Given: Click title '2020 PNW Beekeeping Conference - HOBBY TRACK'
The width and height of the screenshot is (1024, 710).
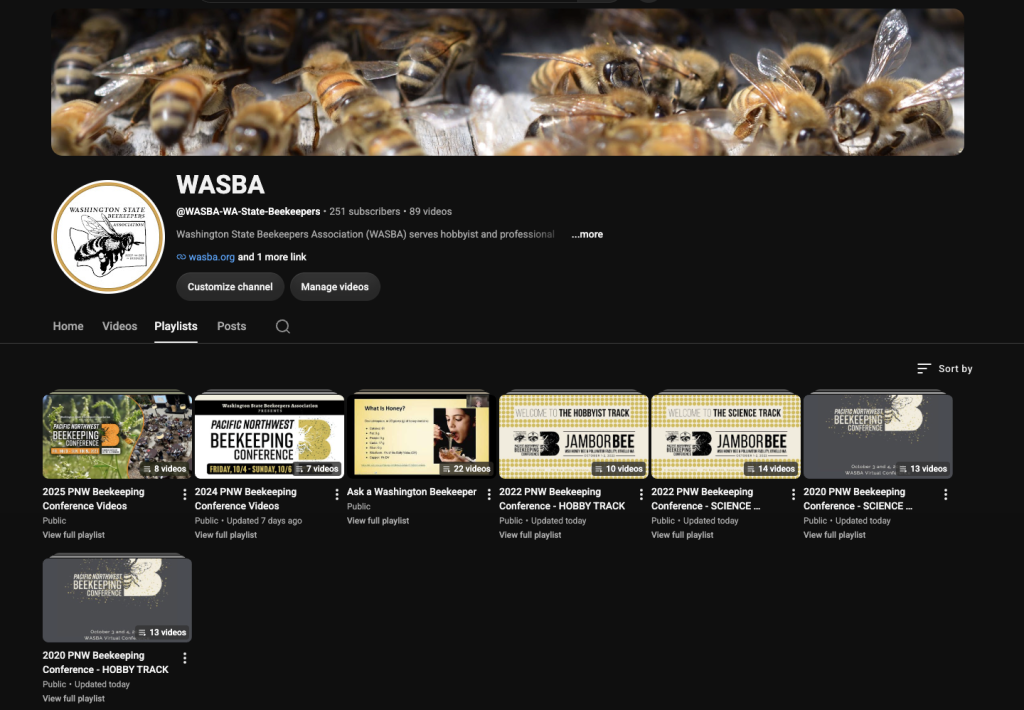Looking at the screenshot, I should click(x=106, y=662).
